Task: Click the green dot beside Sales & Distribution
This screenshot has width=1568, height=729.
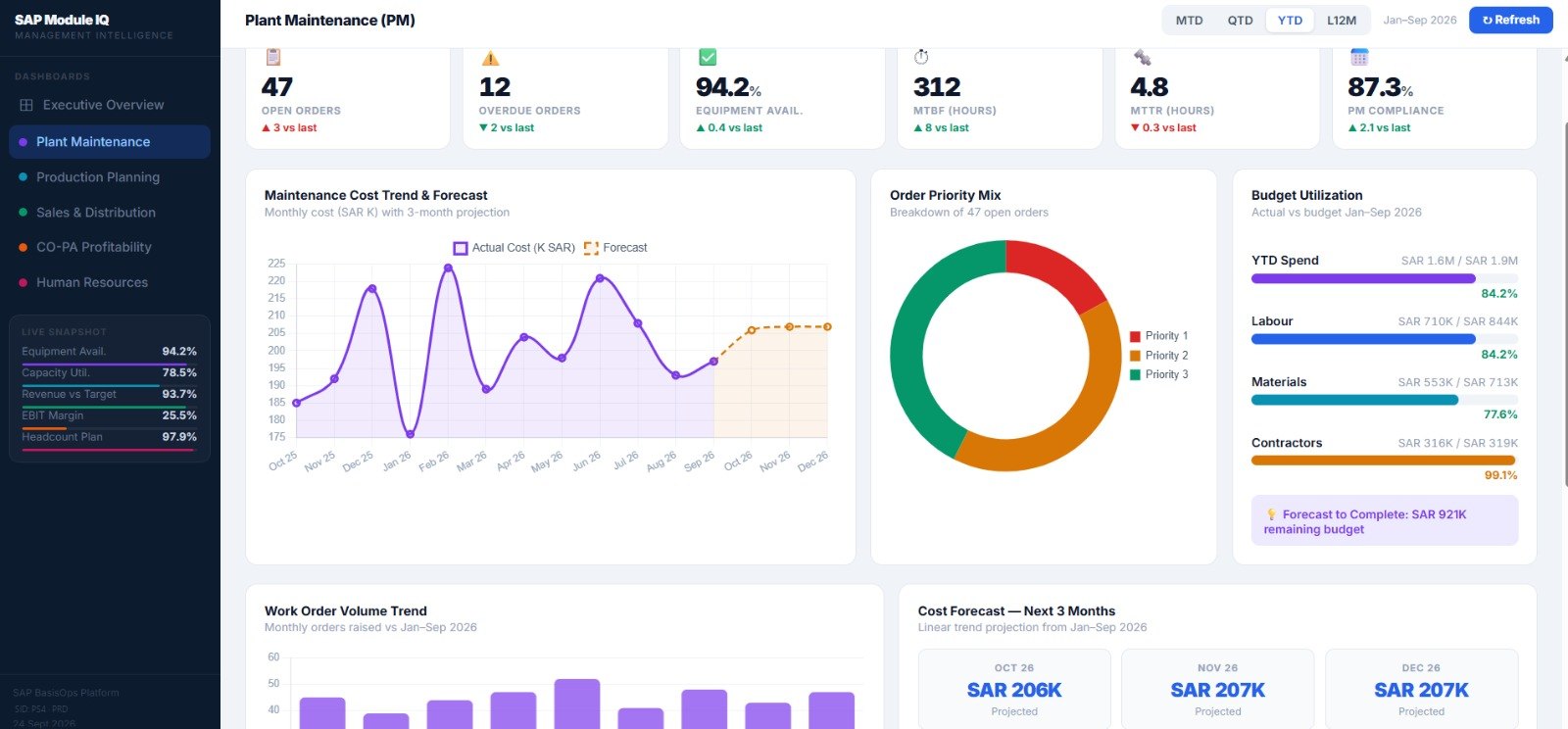Action: 23,213
